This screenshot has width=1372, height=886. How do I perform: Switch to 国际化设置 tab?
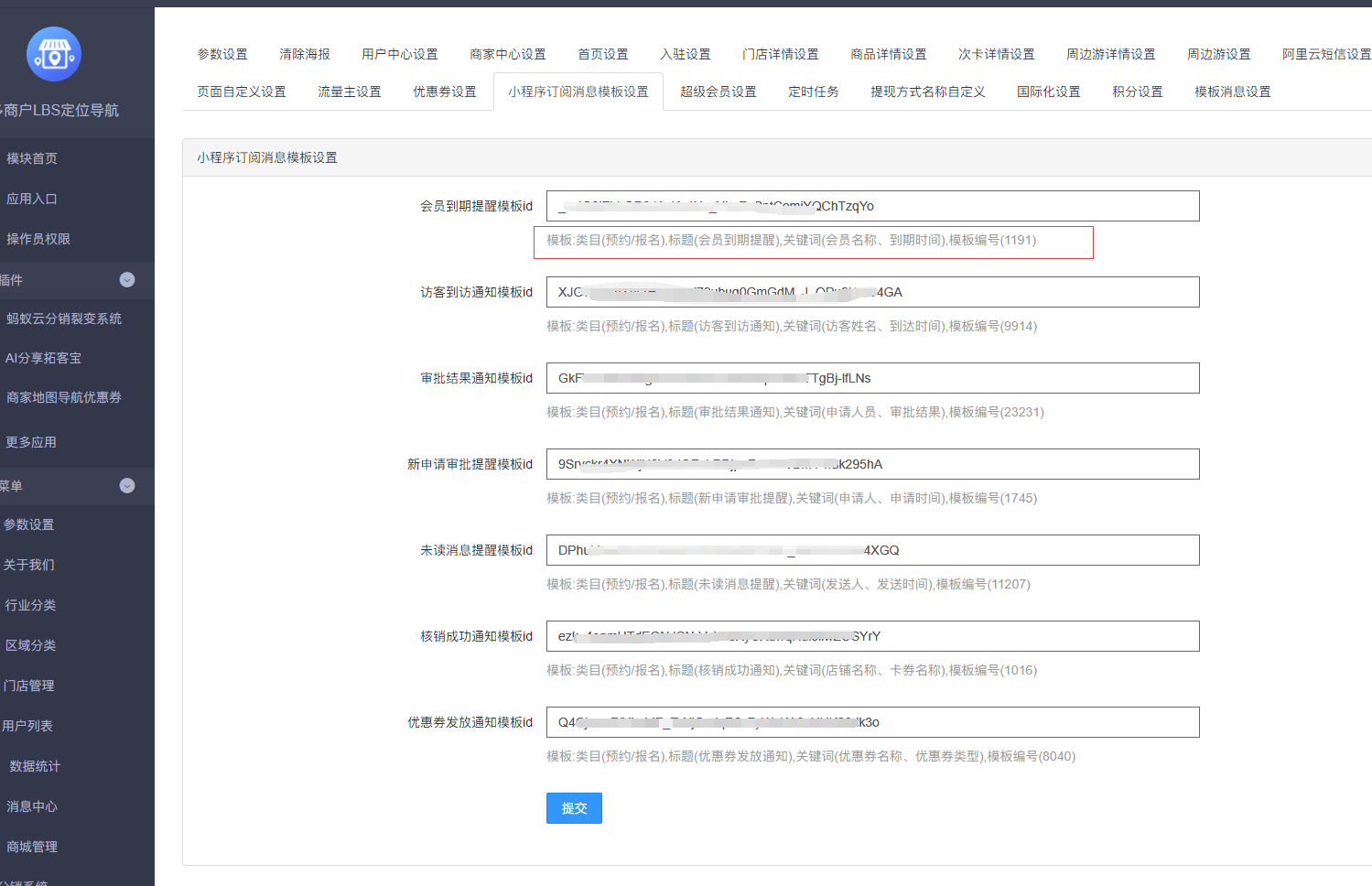pos(1049,92)
